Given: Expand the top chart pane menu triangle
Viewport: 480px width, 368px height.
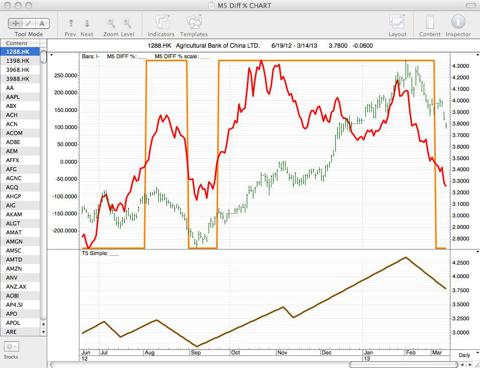Looking at the screenshot, I should (52, 55).
